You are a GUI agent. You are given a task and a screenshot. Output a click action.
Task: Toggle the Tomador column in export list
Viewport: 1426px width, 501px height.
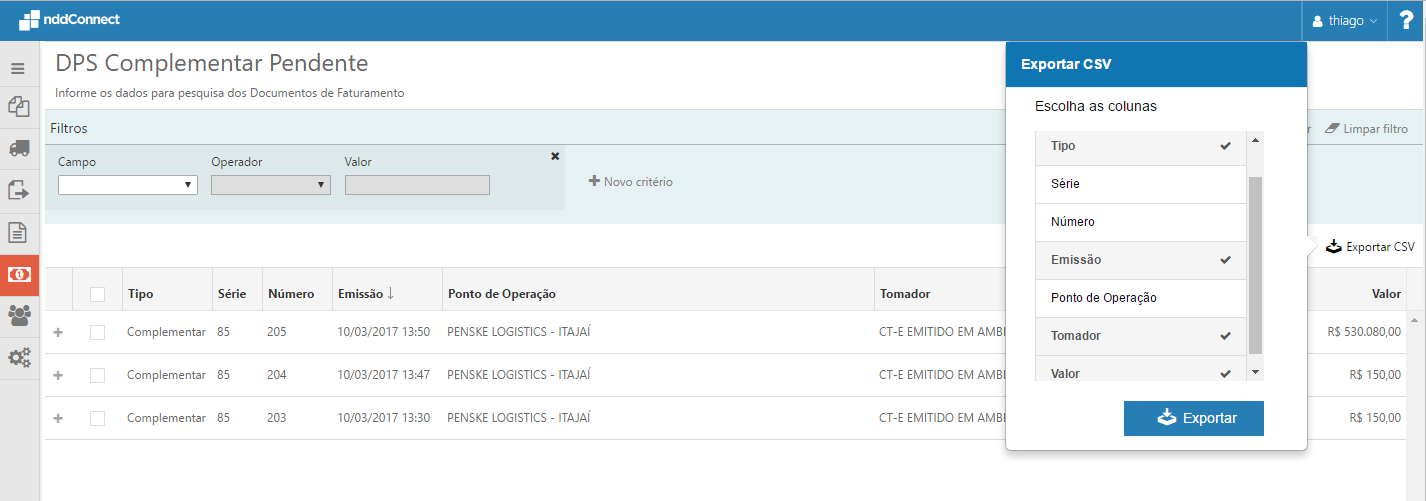[1141, 336]
